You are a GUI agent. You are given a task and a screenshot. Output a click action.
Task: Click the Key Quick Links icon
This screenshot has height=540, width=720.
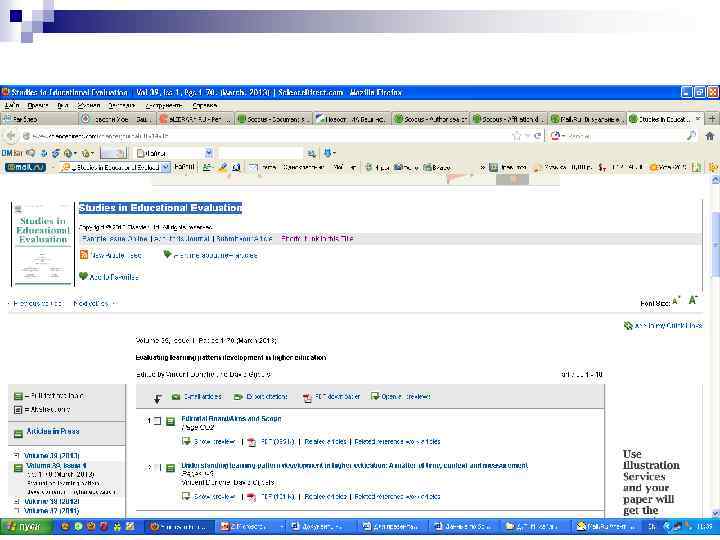point(628,326)
